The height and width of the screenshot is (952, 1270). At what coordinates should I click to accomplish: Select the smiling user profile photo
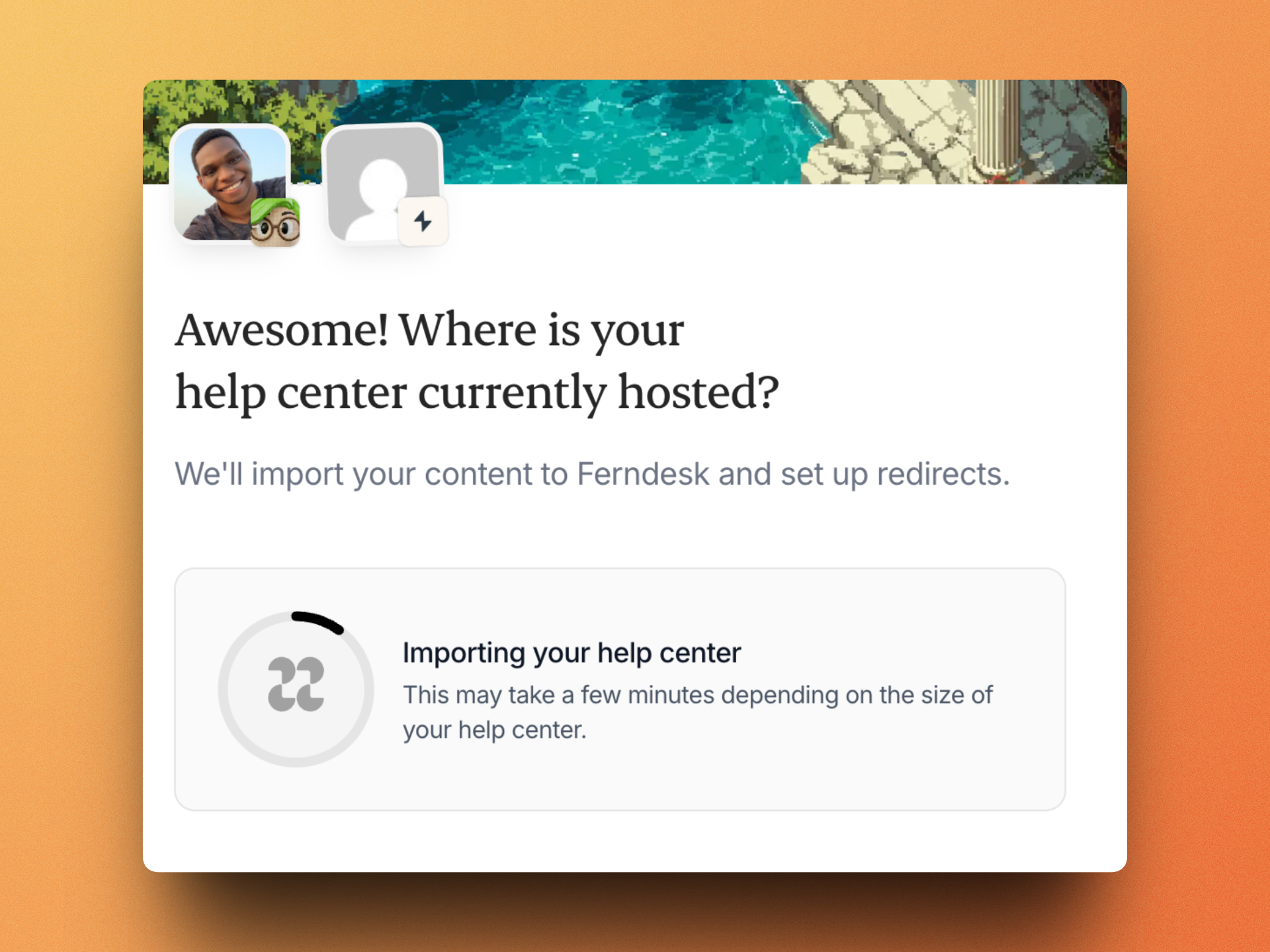(229, 183)
